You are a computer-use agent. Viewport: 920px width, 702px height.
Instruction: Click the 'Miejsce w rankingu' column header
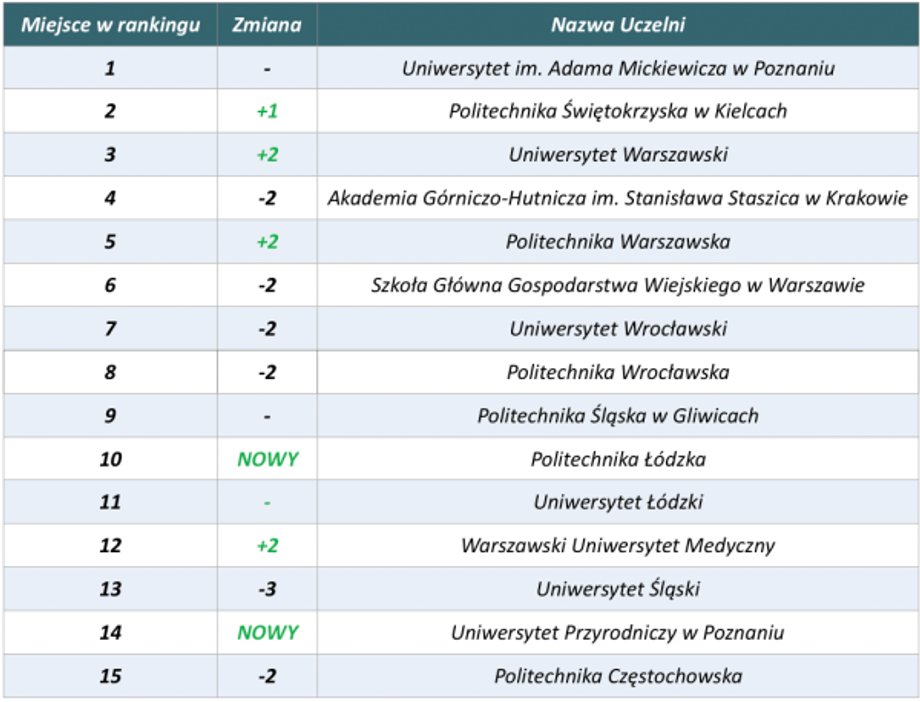point(110,25)
